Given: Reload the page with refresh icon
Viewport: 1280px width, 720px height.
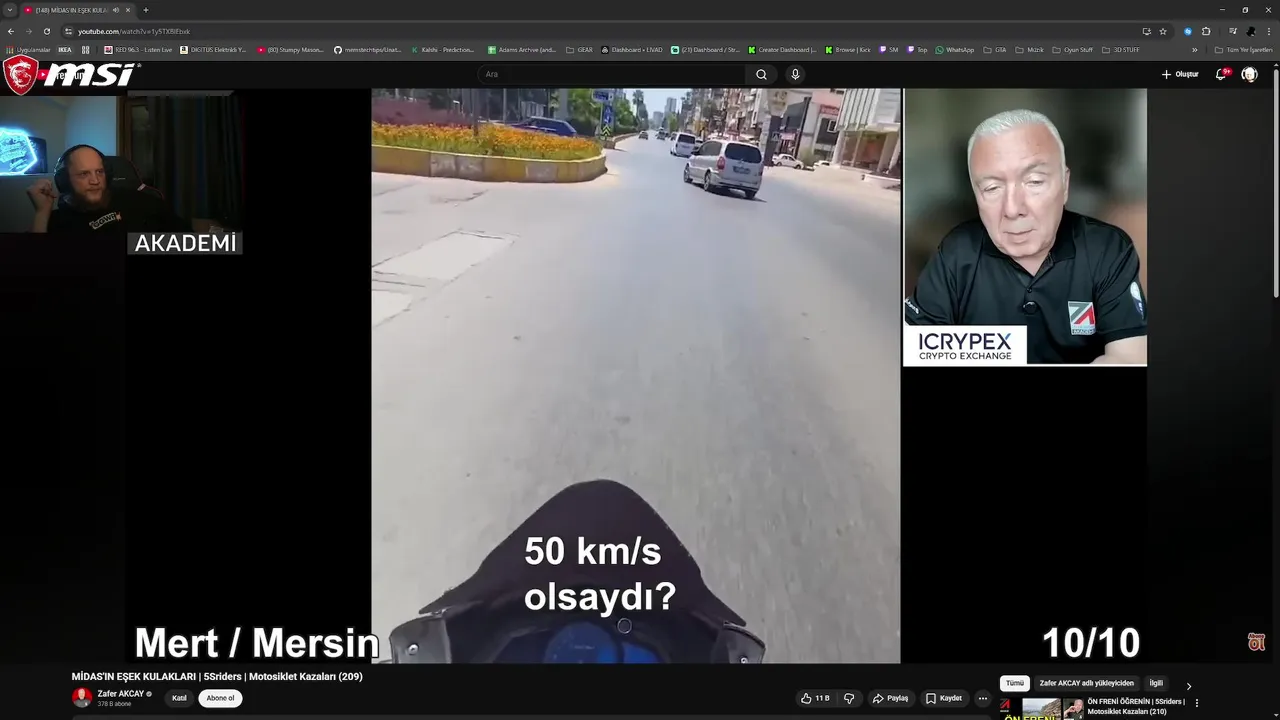Looking at the screenshot, I should [x=46, y=31].
